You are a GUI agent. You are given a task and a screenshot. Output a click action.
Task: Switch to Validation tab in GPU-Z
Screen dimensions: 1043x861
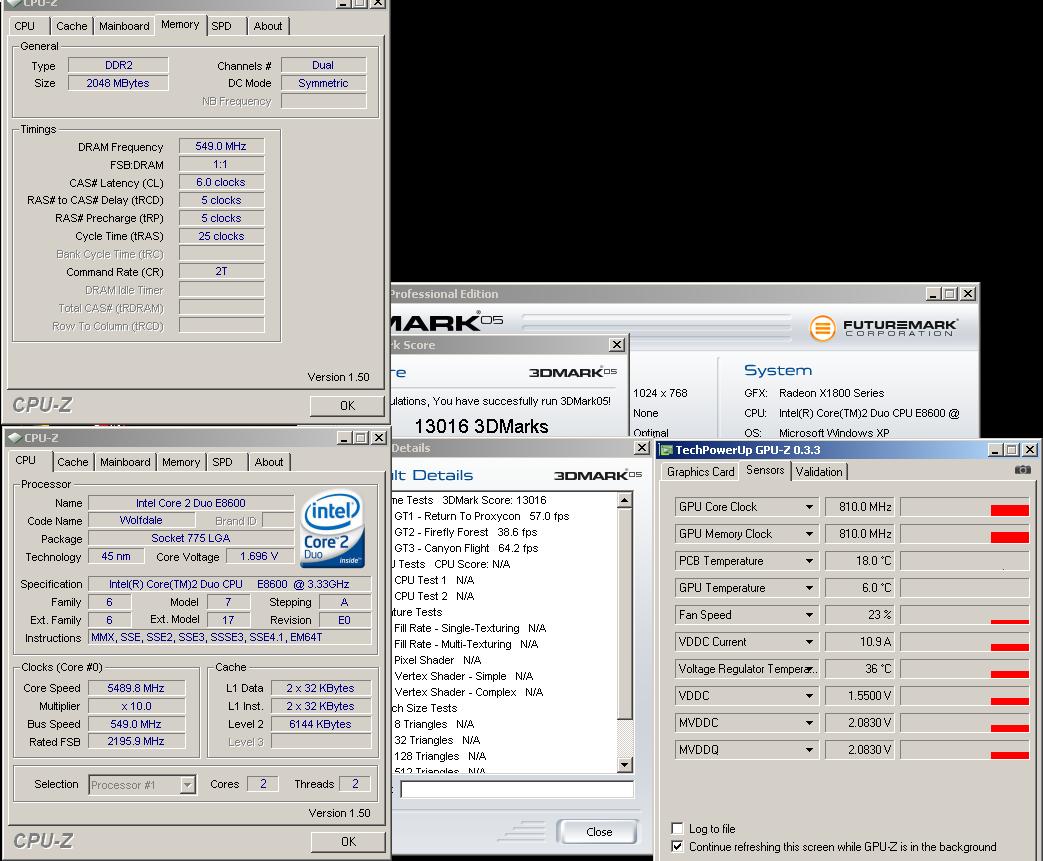[819, 472]
